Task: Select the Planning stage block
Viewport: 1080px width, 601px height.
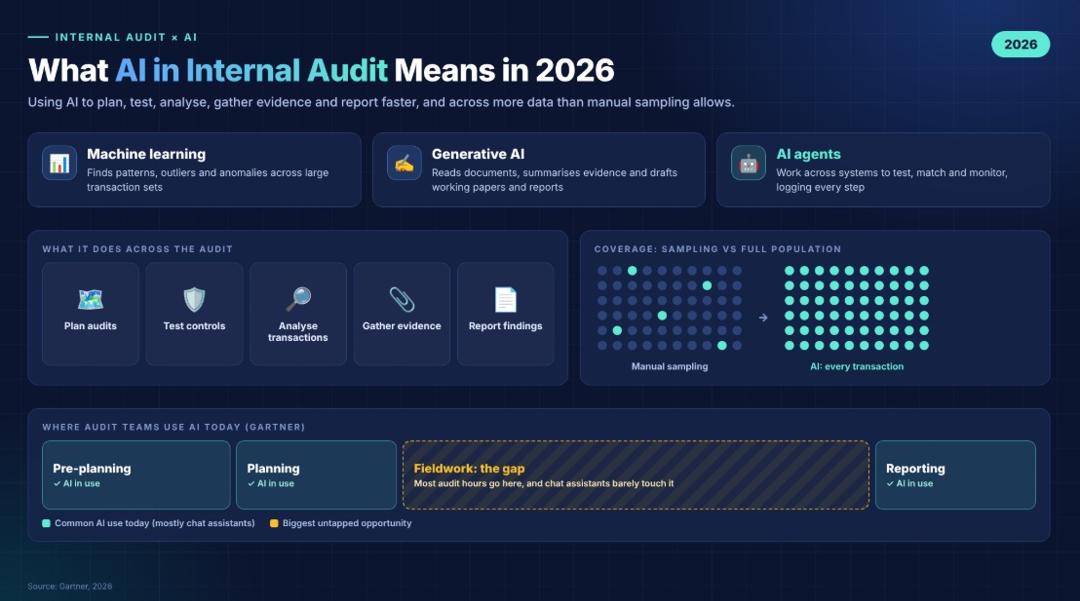Action: click(x=316, y=475)
